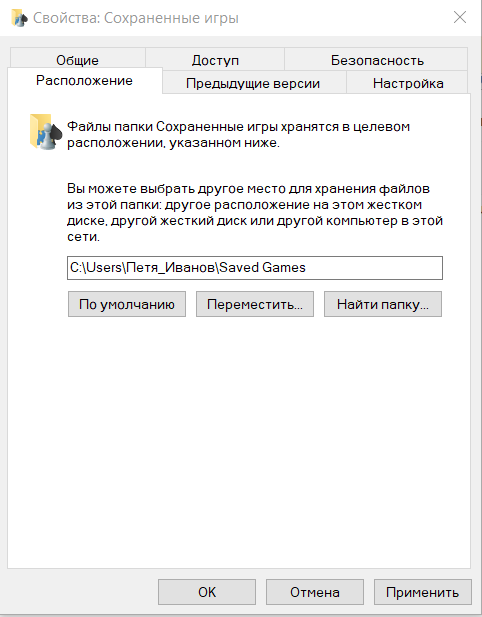Select the Расположение tab
The image size is (482, 617).
point(85,81)
